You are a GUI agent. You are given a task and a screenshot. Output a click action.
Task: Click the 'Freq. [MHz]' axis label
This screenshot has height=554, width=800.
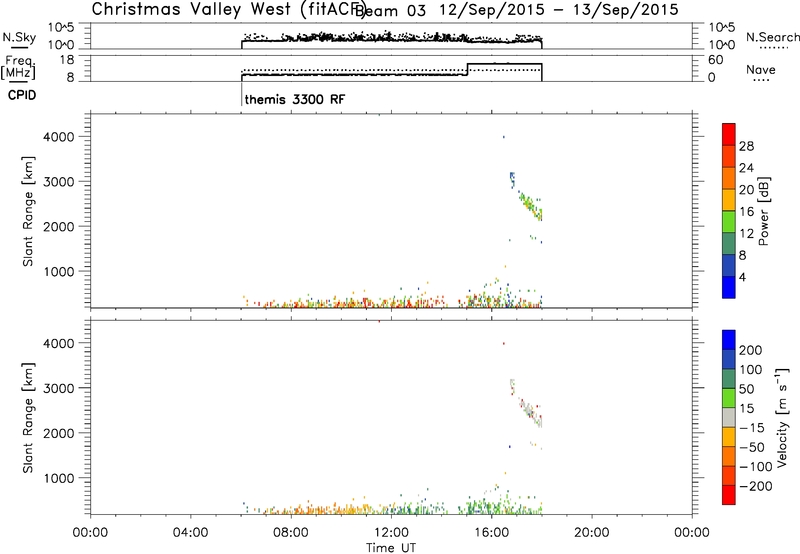pos(18,68)
